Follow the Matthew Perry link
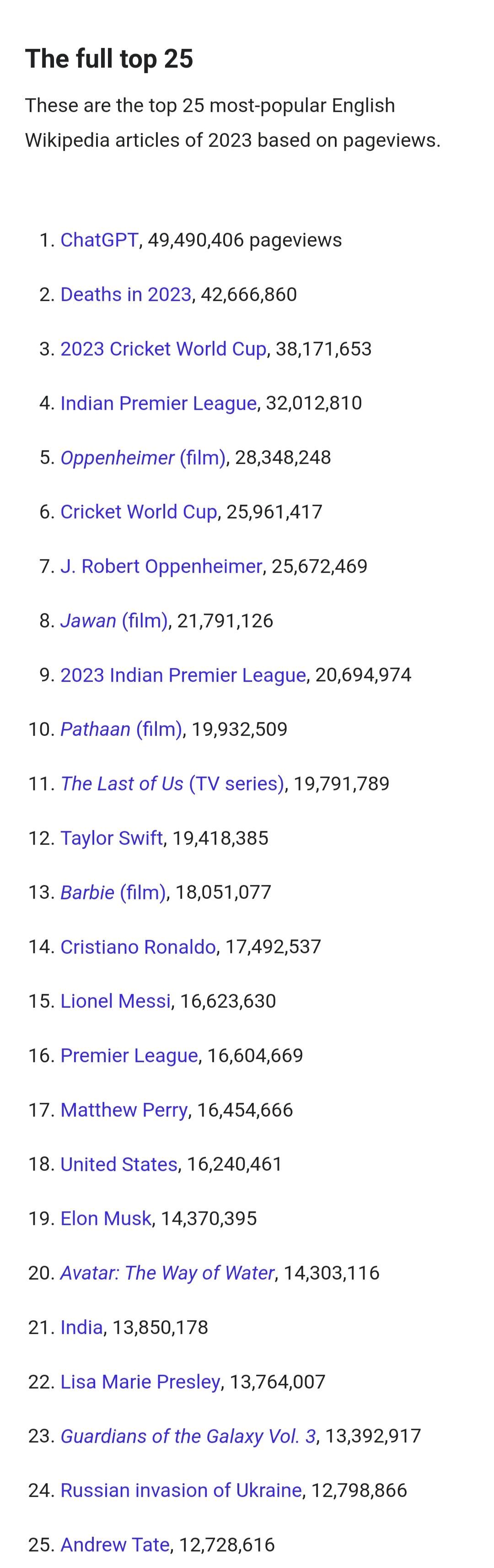The height and width of the screenshot is (1568, 494). (x=124, y=1110)
